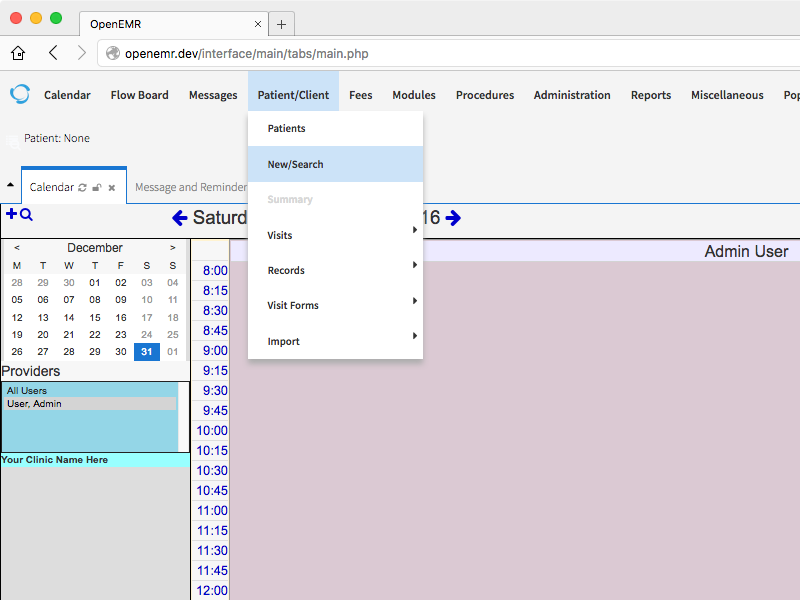Viewport: 800px width, 600px height.
Task: Select User, Admin in Providers list
Action: click(x=90, y=404)
